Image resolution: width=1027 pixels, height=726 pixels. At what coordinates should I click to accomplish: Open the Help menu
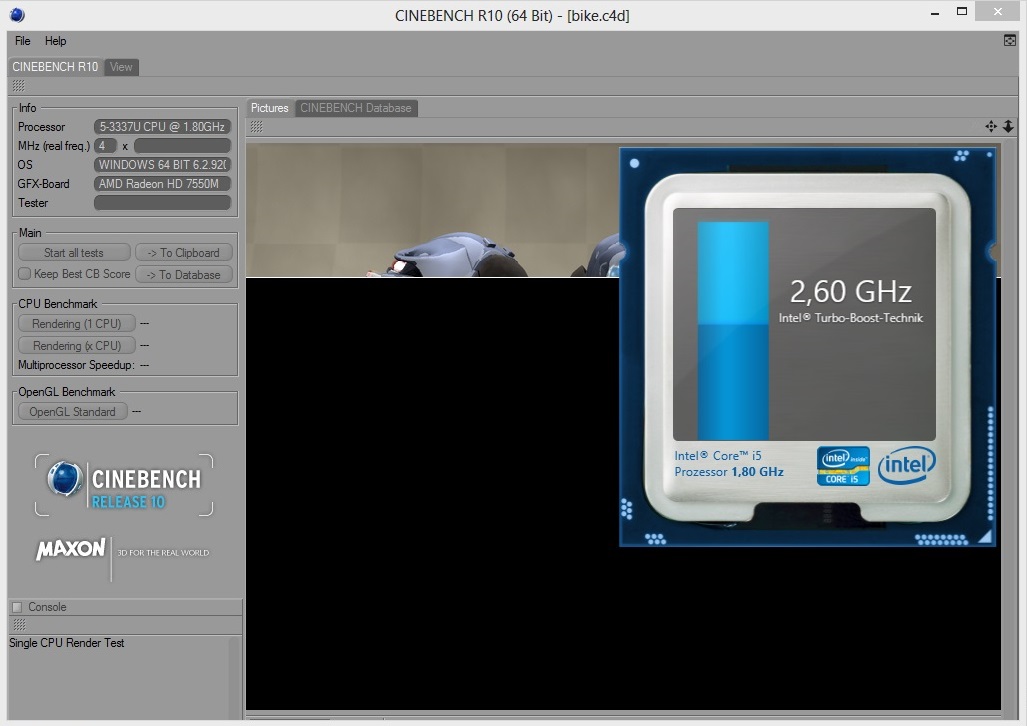(x=56, y=41)
